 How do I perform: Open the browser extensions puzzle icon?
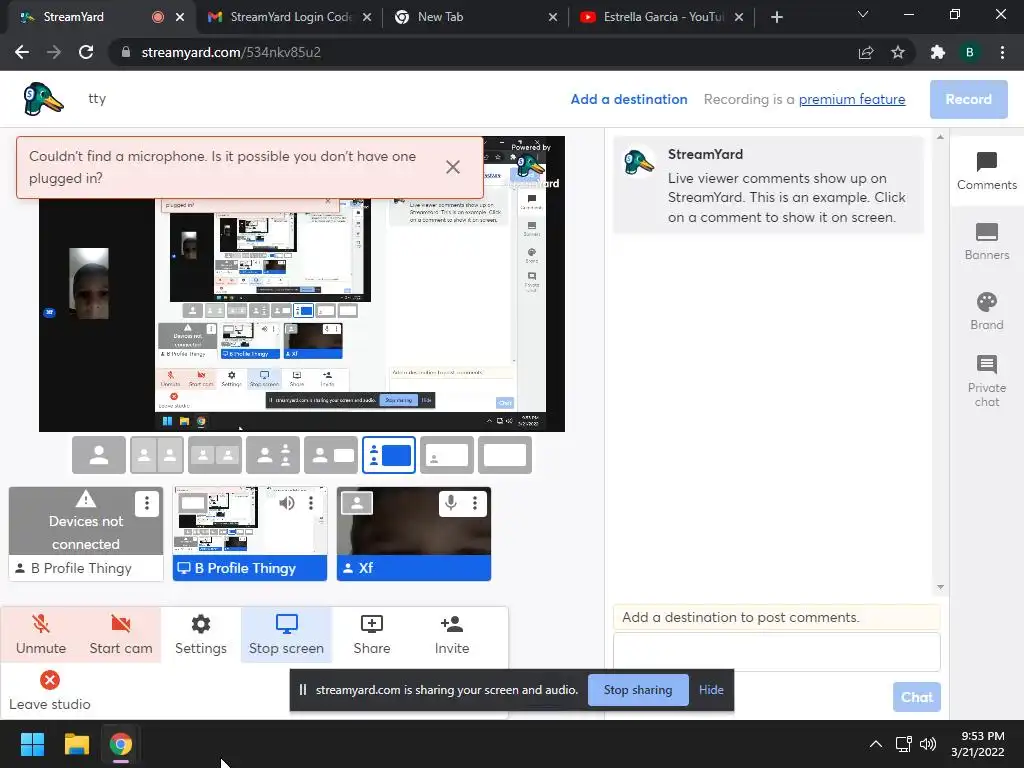[x=938, y=52]
